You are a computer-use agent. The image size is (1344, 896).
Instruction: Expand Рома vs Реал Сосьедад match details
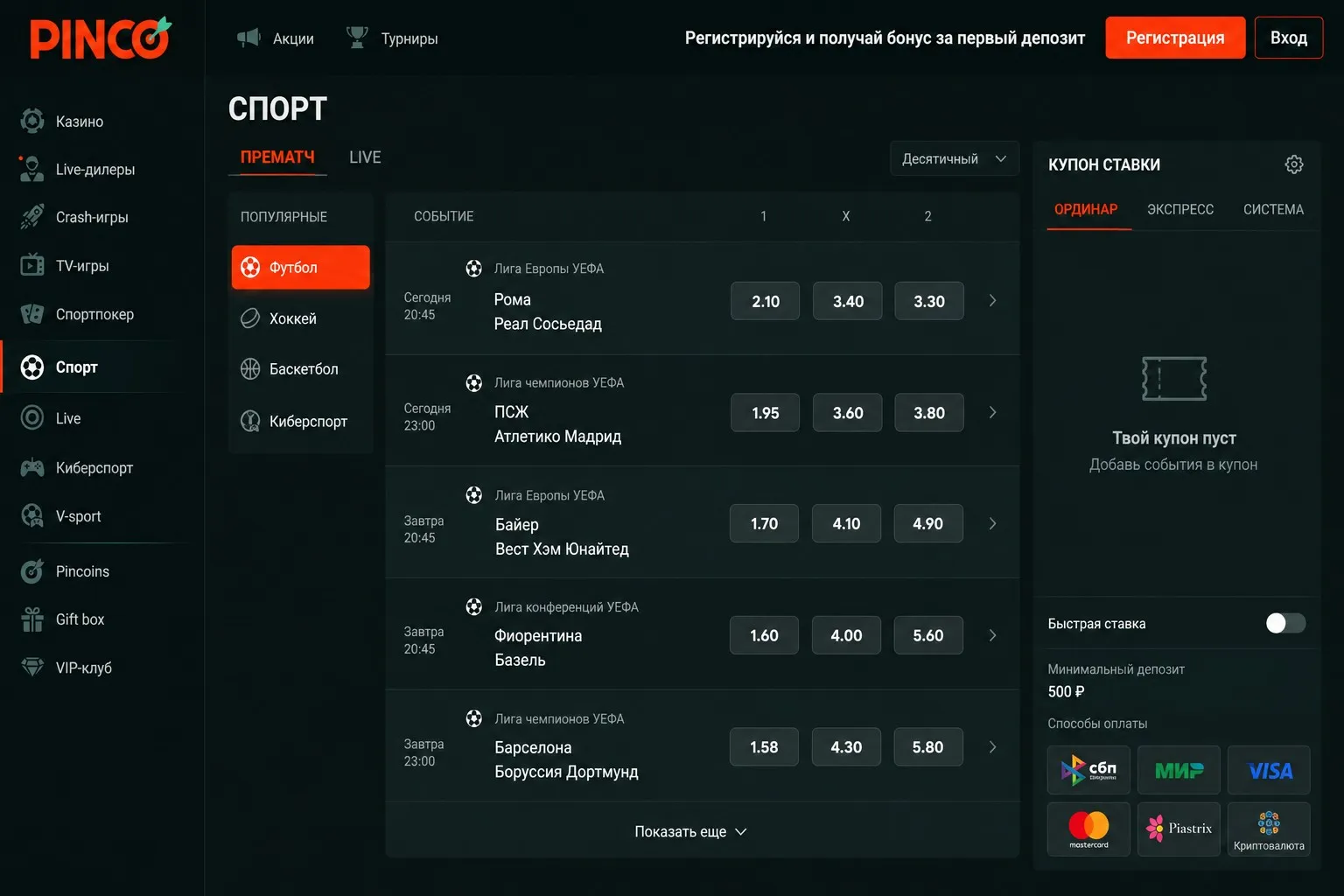992,301
